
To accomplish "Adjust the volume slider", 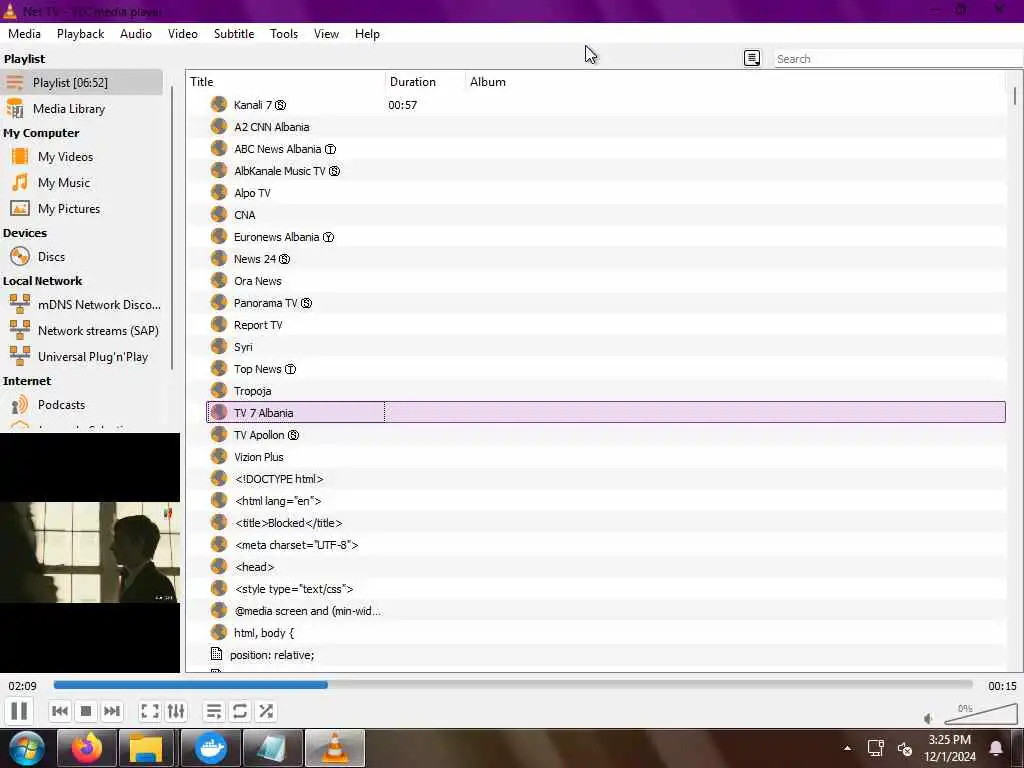I will tap(980, 714).
